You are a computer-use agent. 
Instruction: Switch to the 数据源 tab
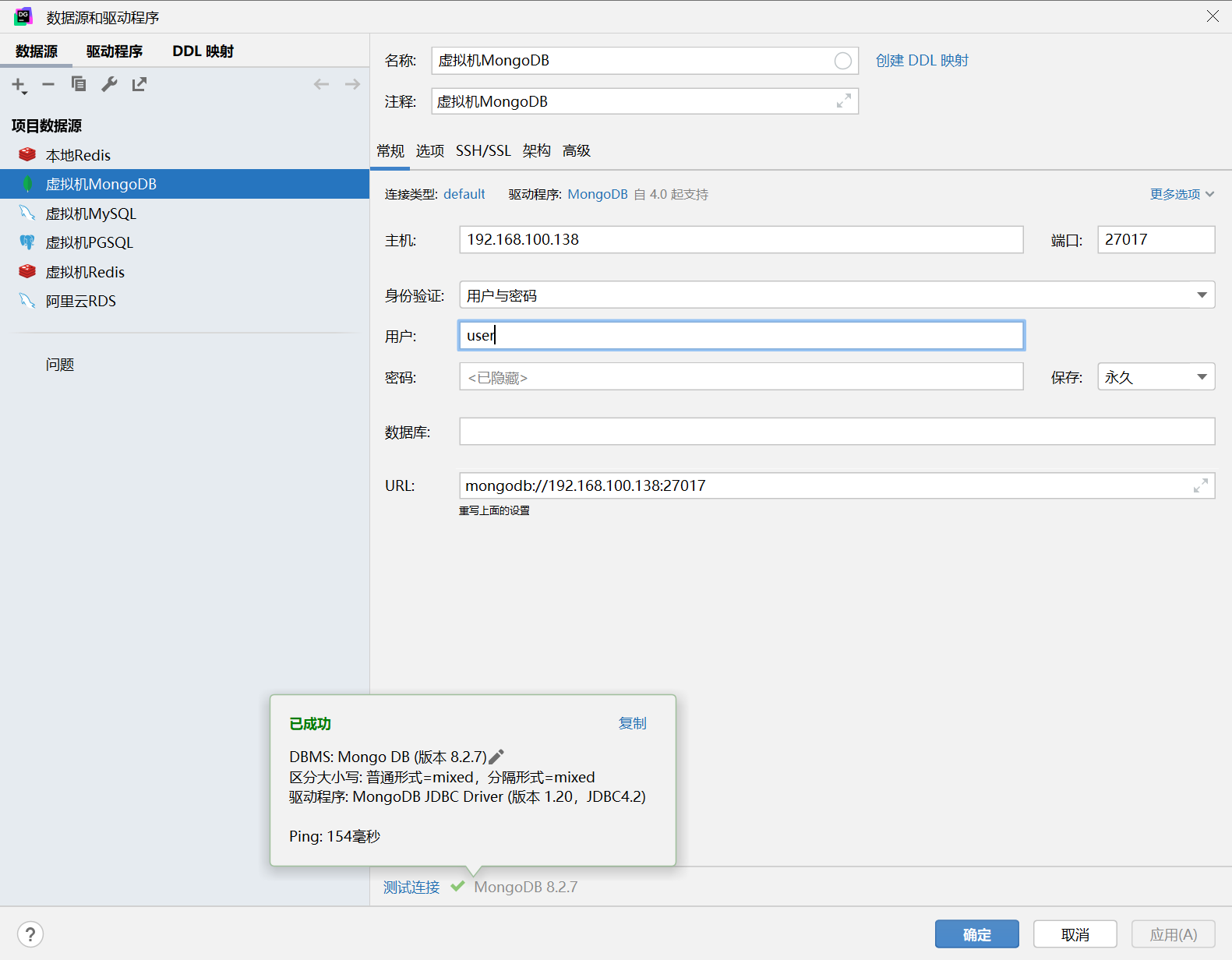tap(37, 51)
